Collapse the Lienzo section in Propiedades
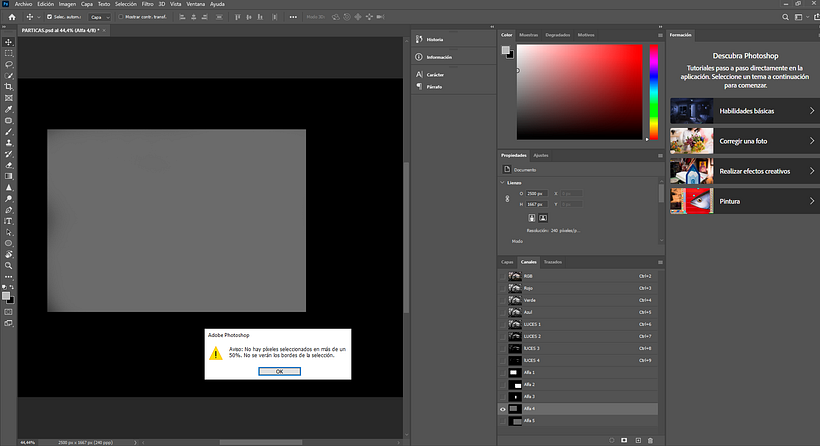Screen dimensions: 820x446 (x=503, y=183)
